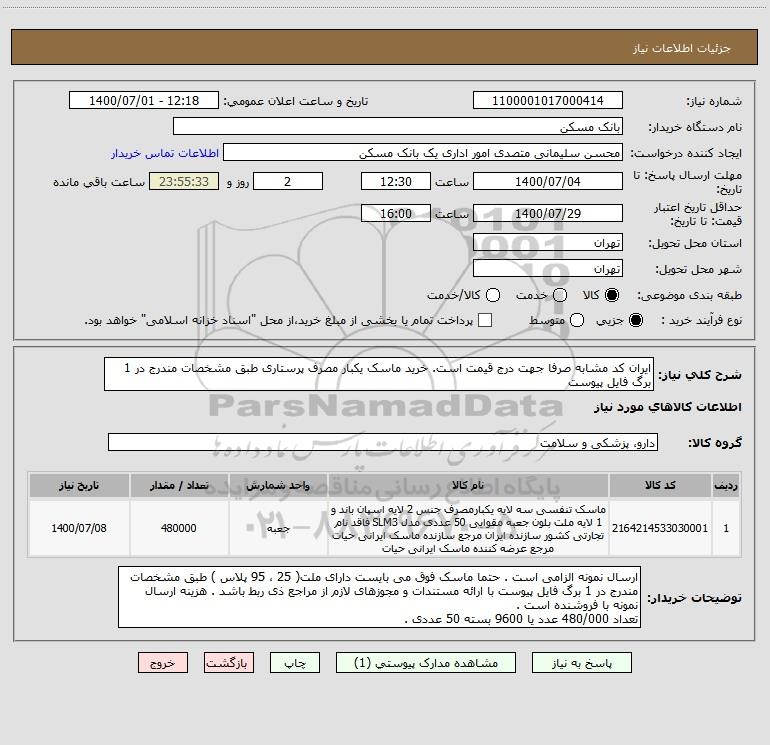The width and height of the screenshot is (770, 745).
Task: Click the response deadline date 1400/07/04
Action: pos(548,181)
